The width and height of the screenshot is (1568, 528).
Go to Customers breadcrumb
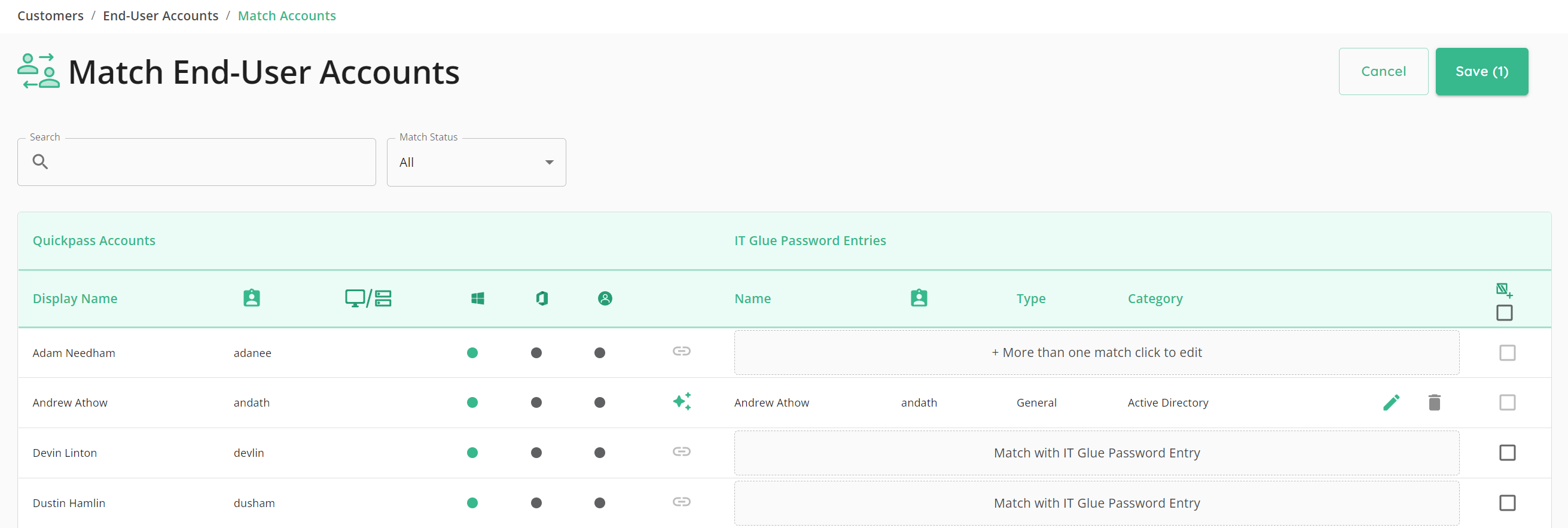(x=50, y=16)
